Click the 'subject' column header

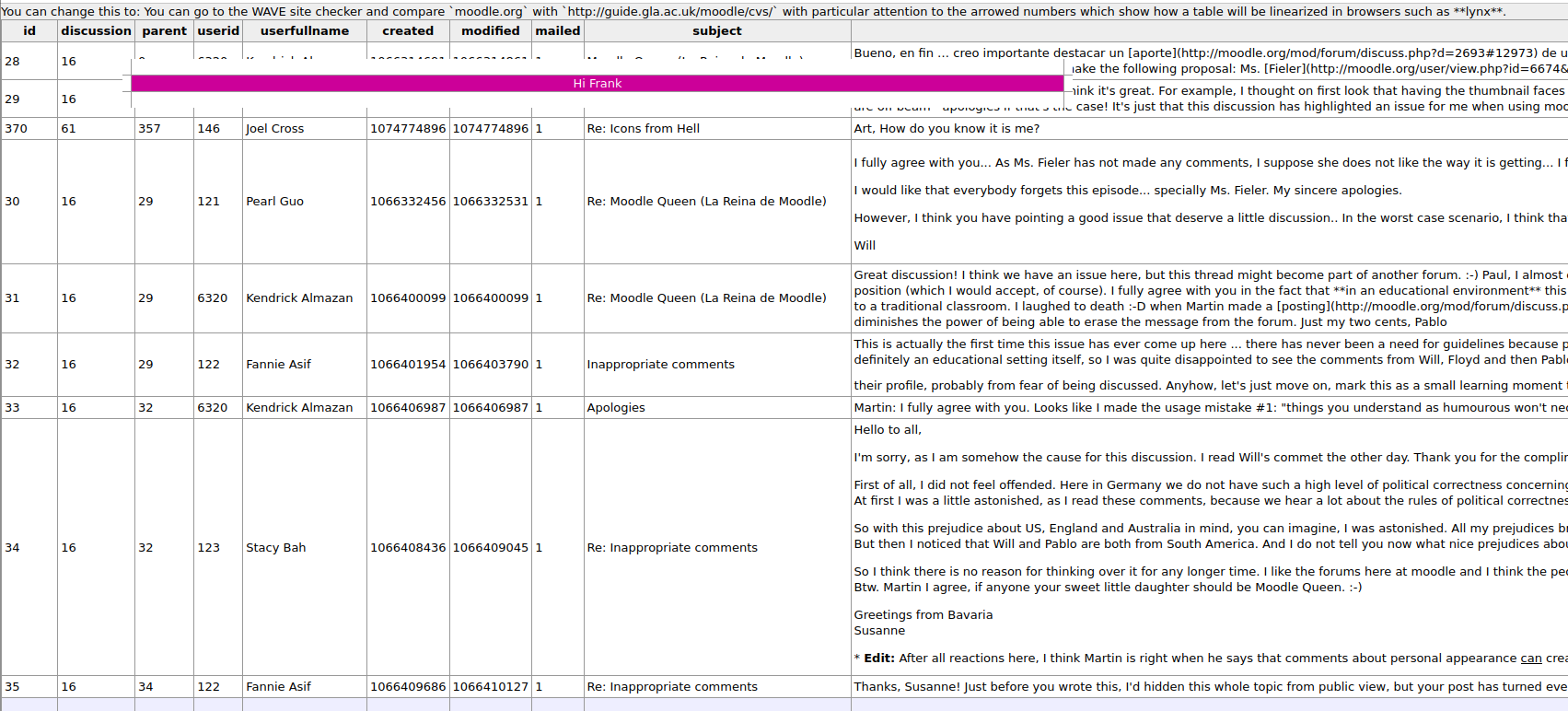[x=717, y=30]
